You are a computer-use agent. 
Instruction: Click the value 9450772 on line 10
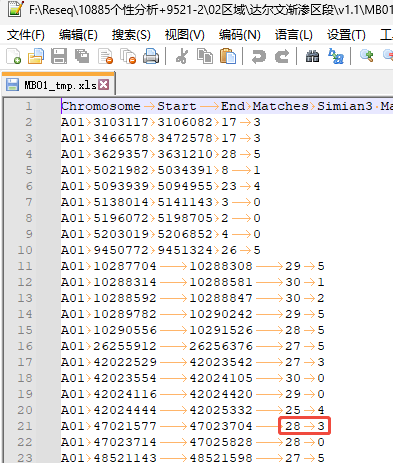pyautogui.click(x=121, y=250)
